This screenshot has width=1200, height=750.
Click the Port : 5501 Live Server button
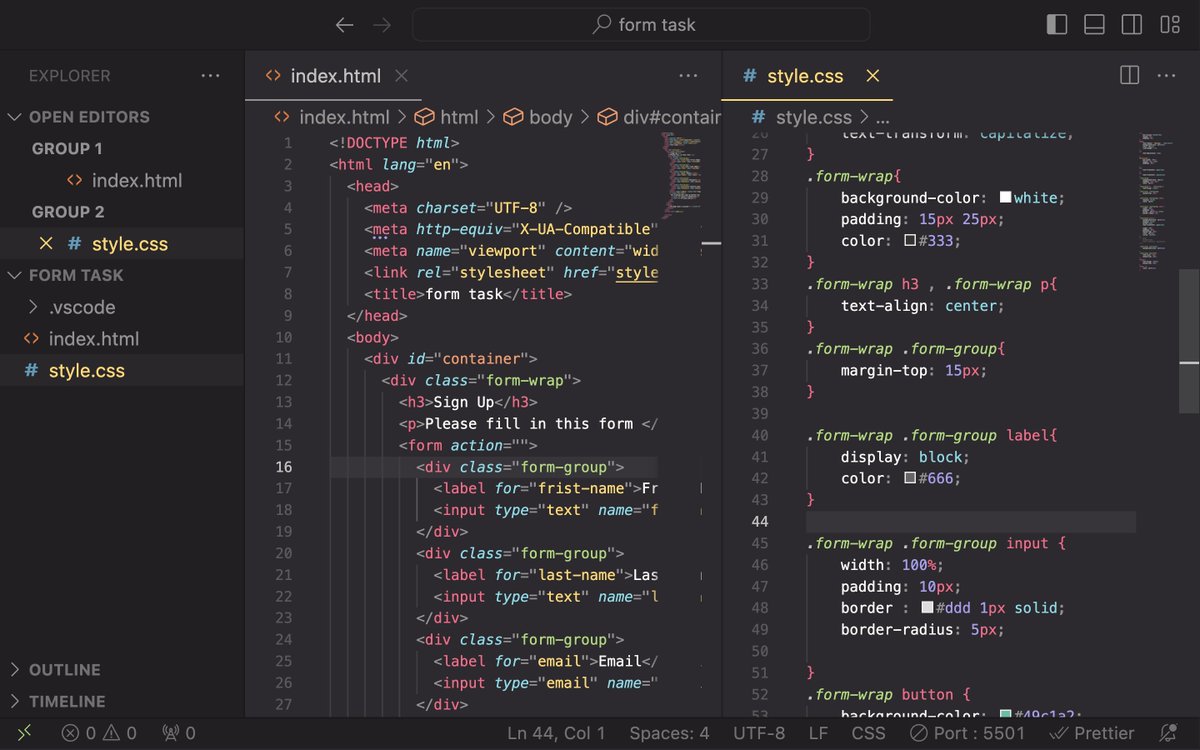967,733
